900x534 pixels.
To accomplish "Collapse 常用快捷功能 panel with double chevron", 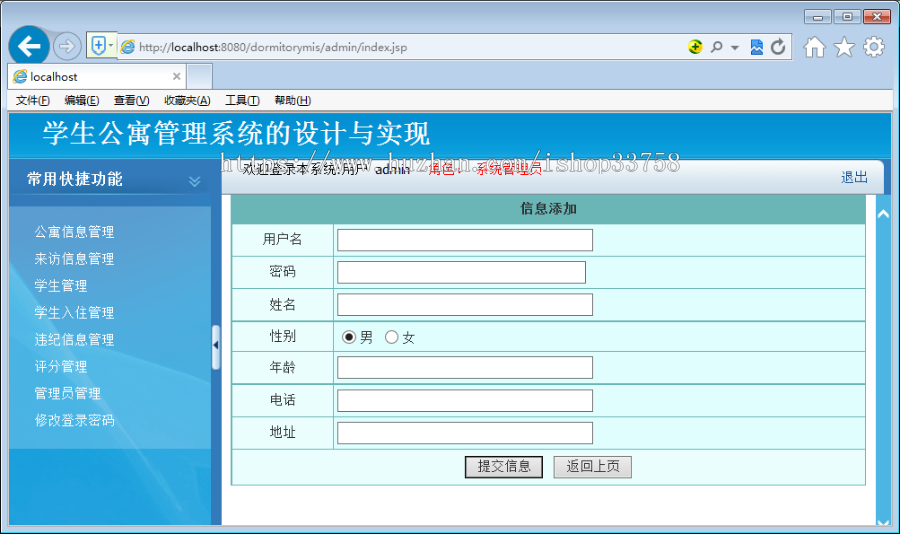I will [x=195, y=181].
